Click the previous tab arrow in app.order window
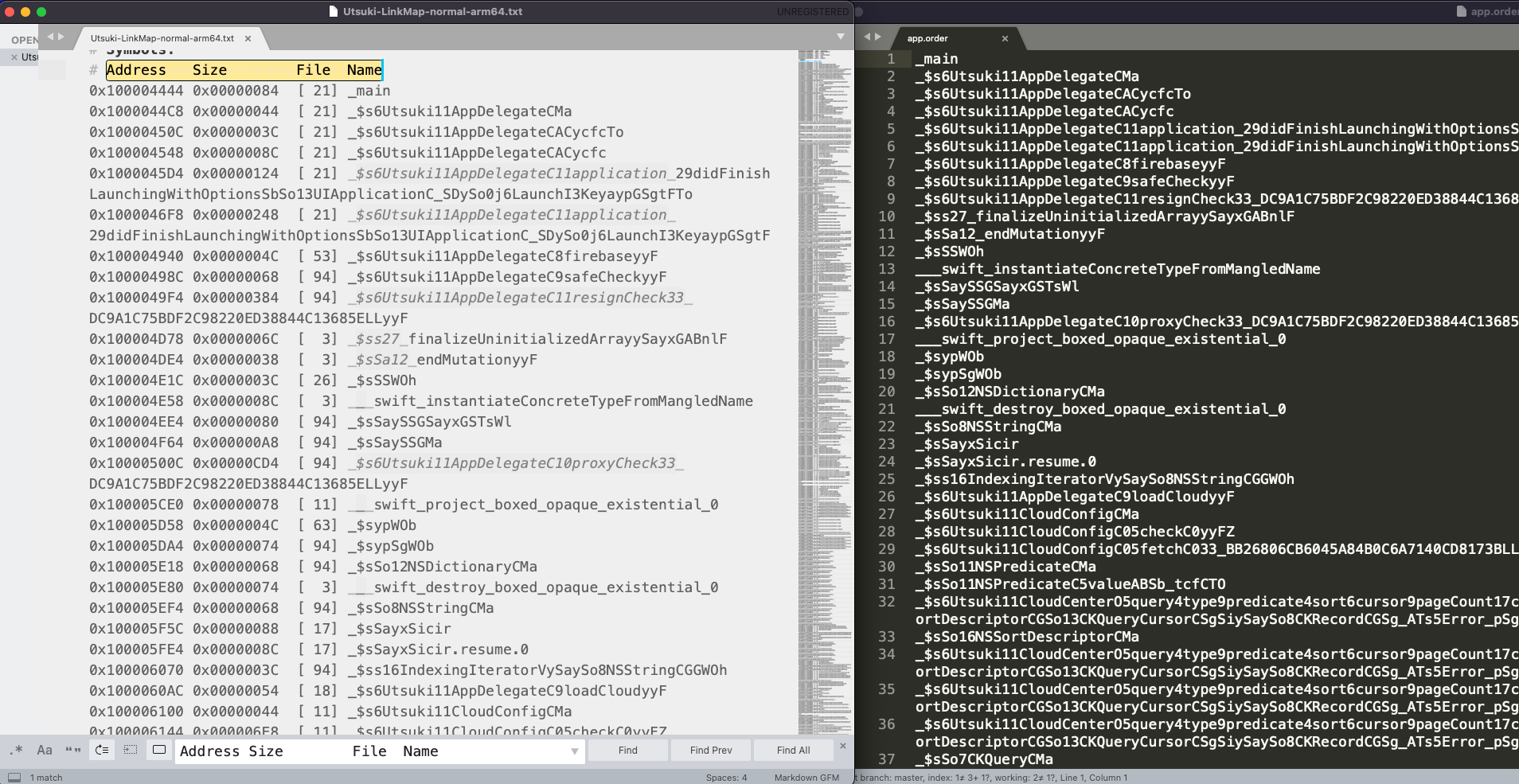Screen dimensions: 1519x784 click(x=868, y=37)
